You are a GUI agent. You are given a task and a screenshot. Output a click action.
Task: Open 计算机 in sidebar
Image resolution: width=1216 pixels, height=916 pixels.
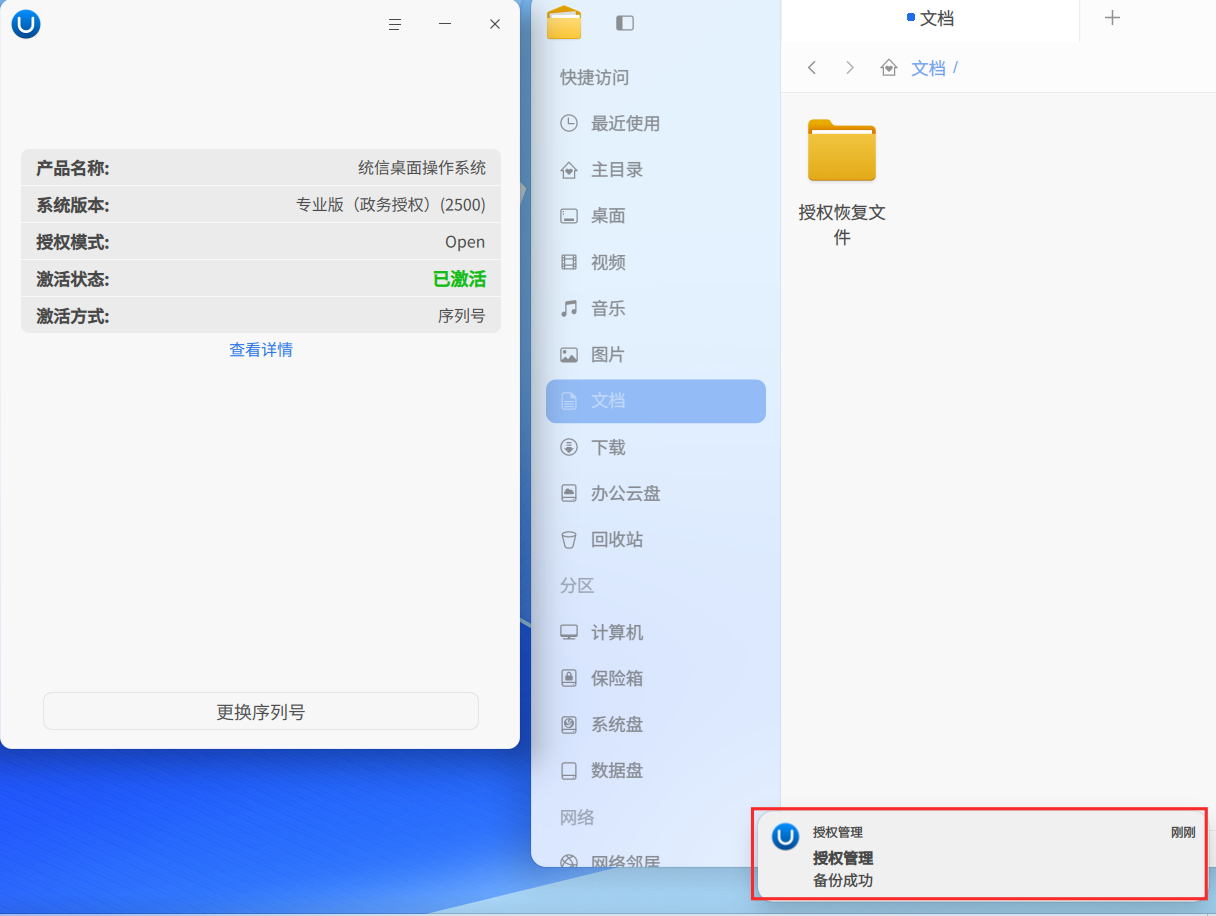click(x=656, y=632)
